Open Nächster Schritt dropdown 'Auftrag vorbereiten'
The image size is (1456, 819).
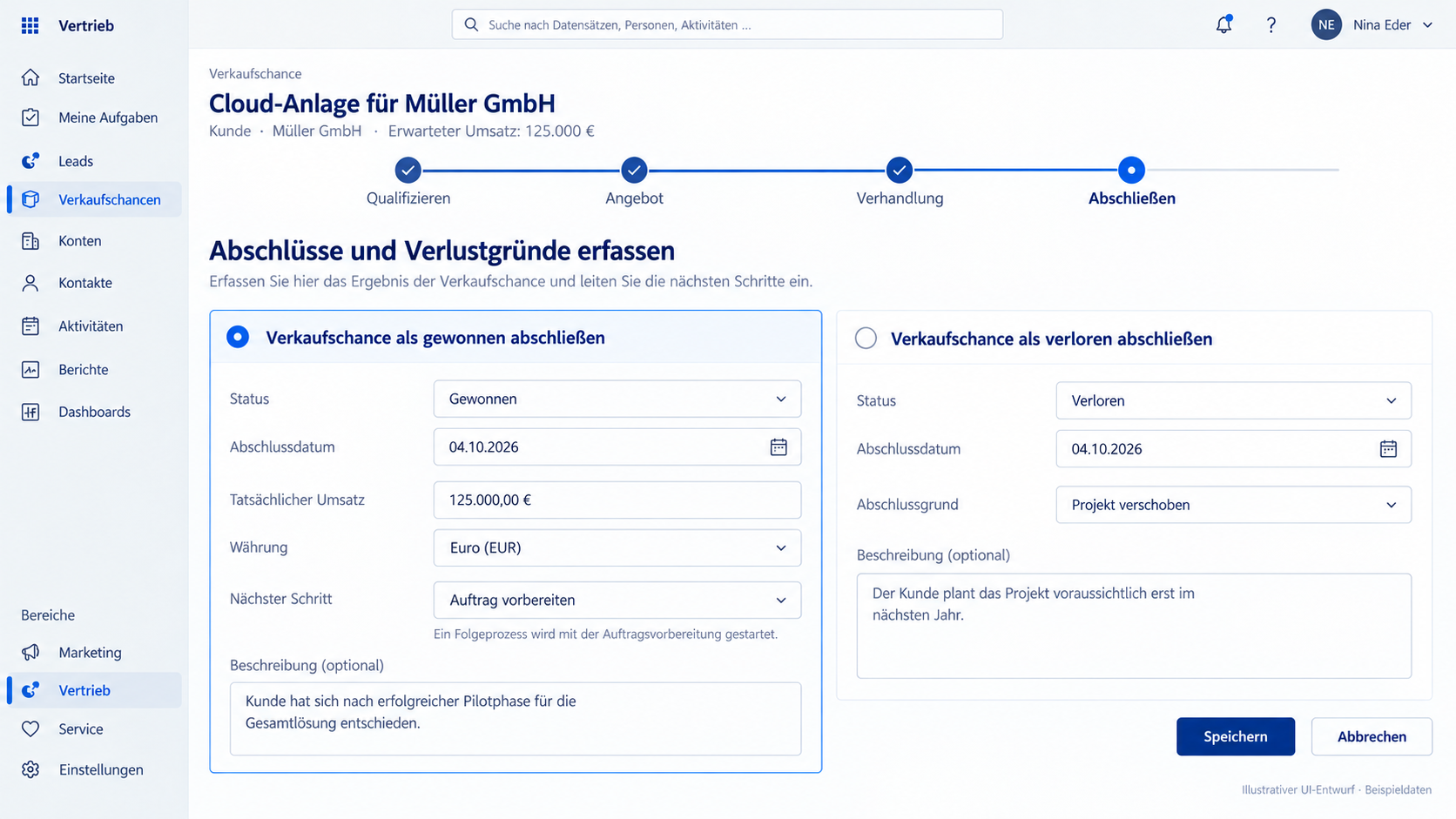point(617,600)
